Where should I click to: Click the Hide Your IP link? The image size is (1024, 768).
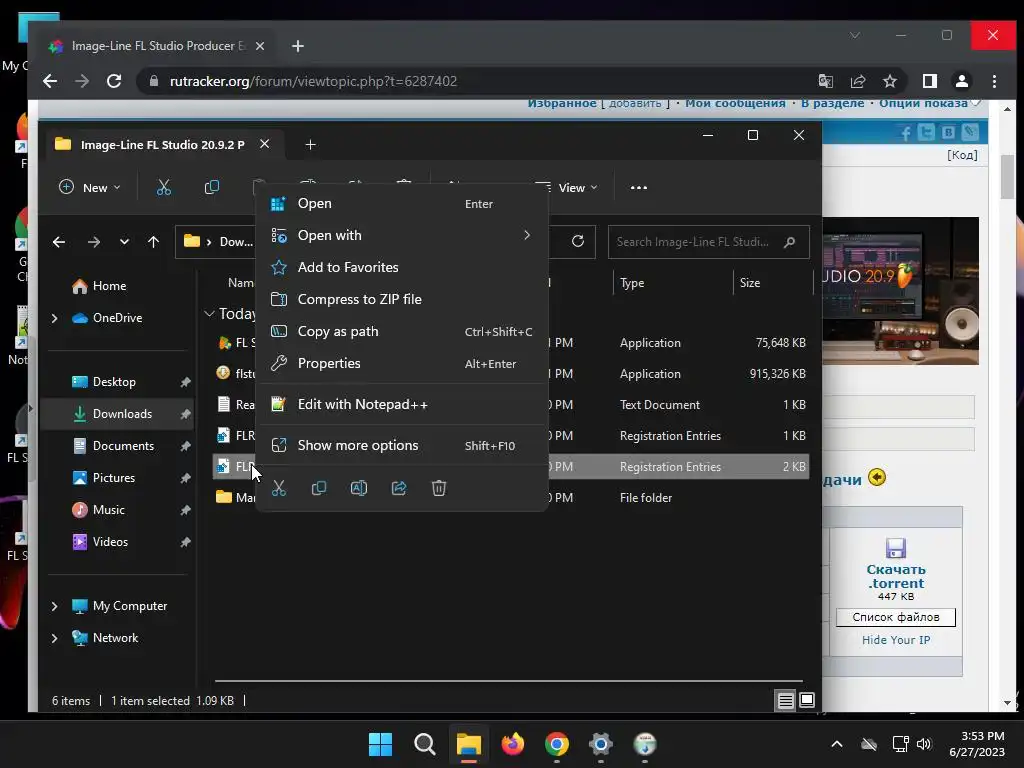896,640
